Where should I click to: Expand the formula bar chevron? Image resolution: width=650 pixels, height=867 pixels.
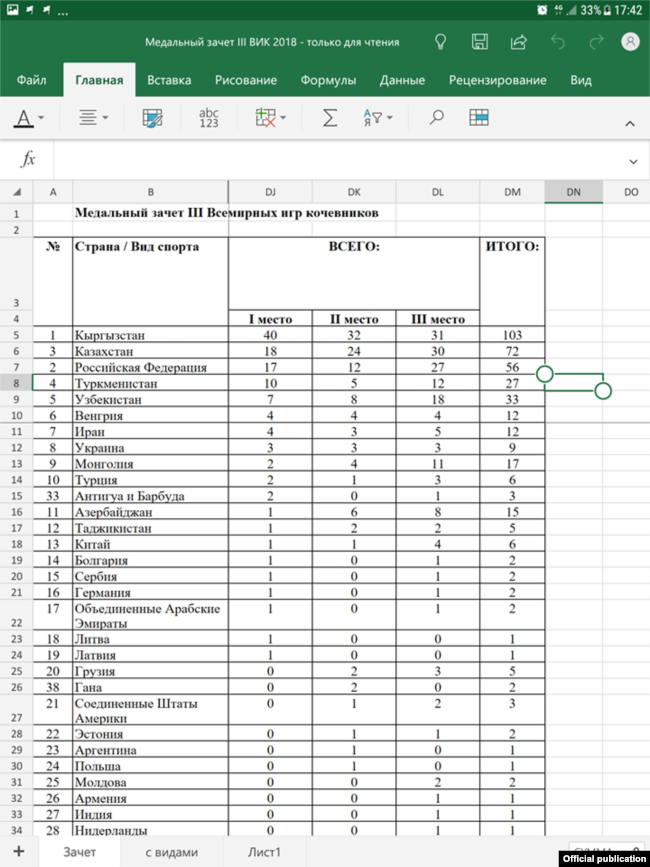(x=633, y=162)
